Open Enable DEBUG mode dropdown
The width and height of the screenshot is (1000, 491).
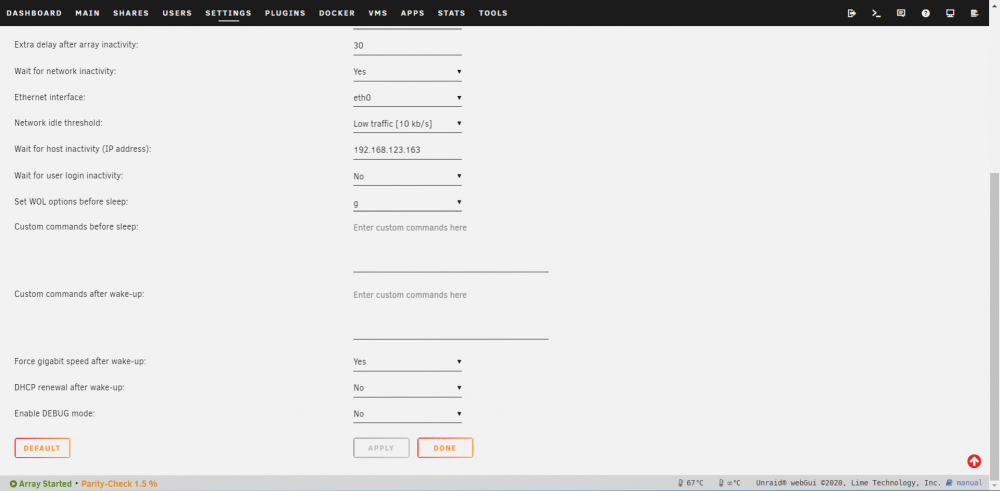coord(407,414)
